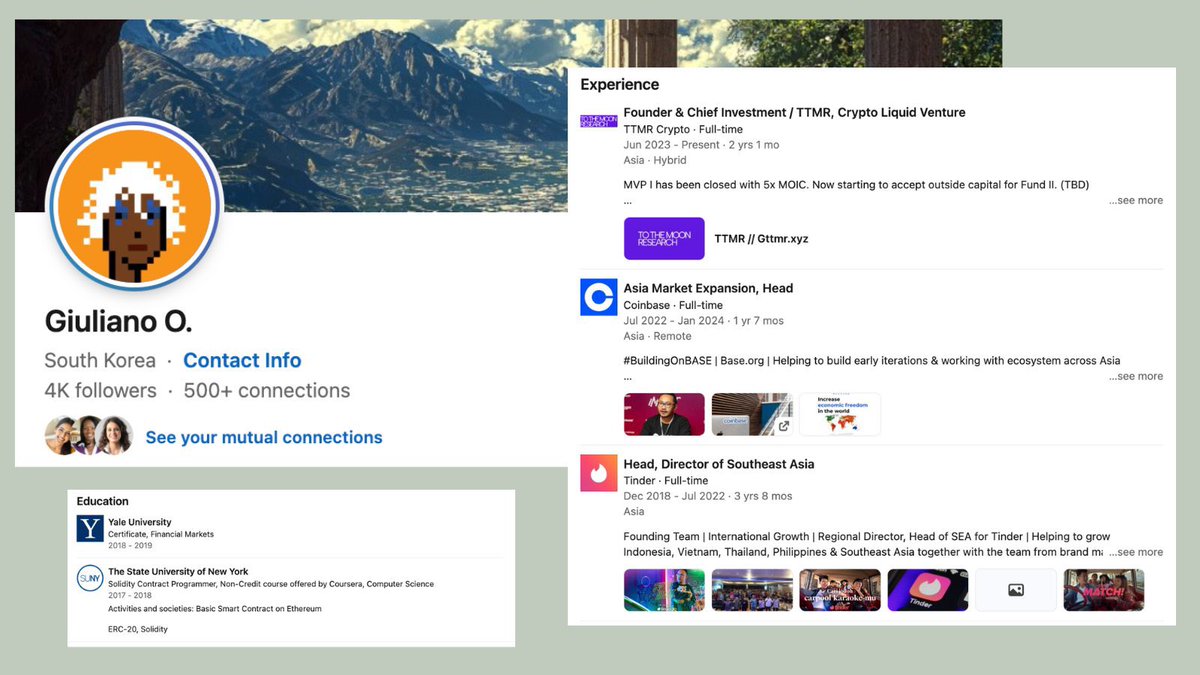Click the Tinder · Full-time text
Image resolution: width=1200 pixels, height=675 pixels.
(666, 481)
